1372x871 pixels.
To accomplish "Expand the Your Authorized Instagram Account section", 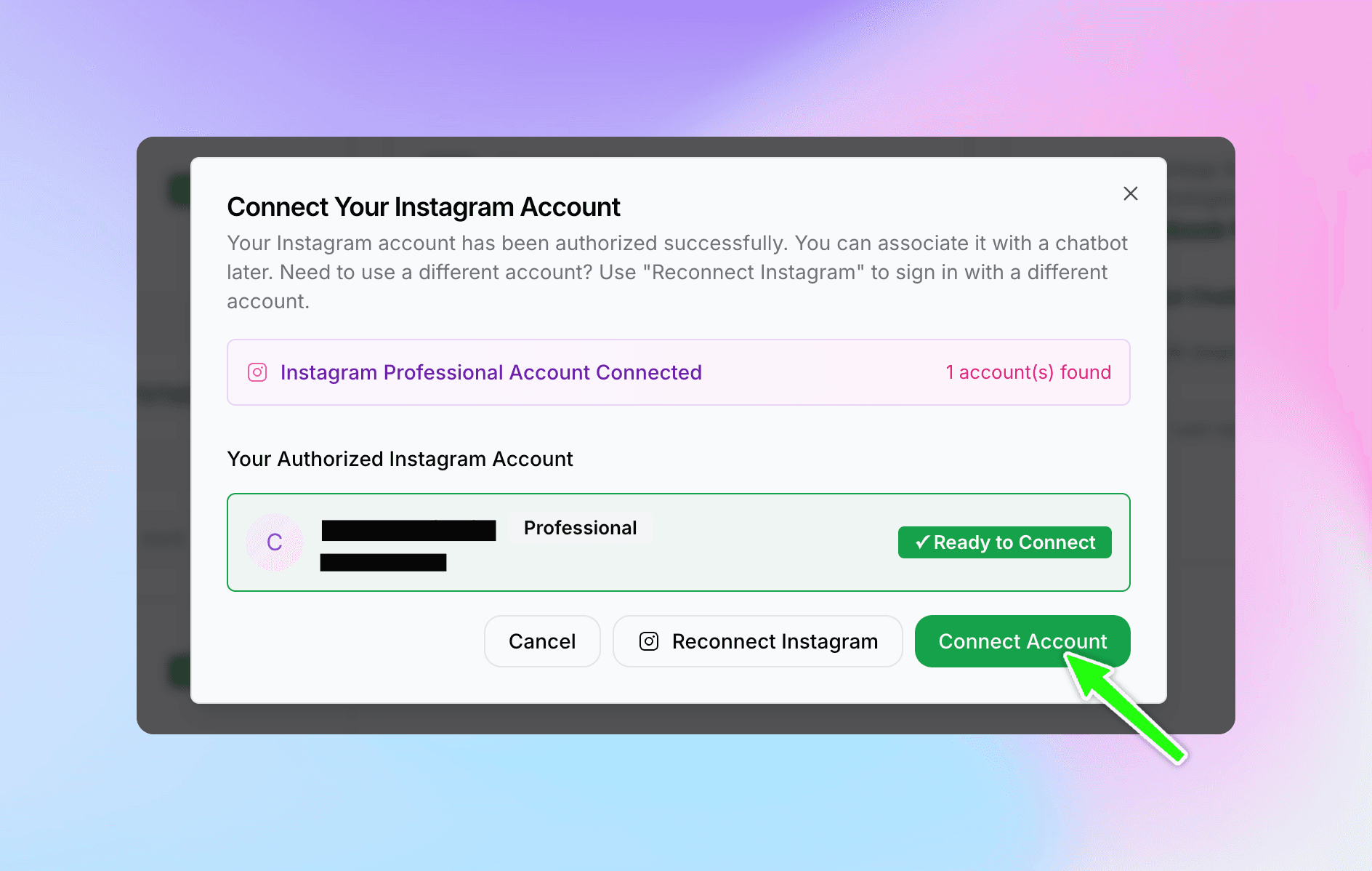I will point(400,458).
